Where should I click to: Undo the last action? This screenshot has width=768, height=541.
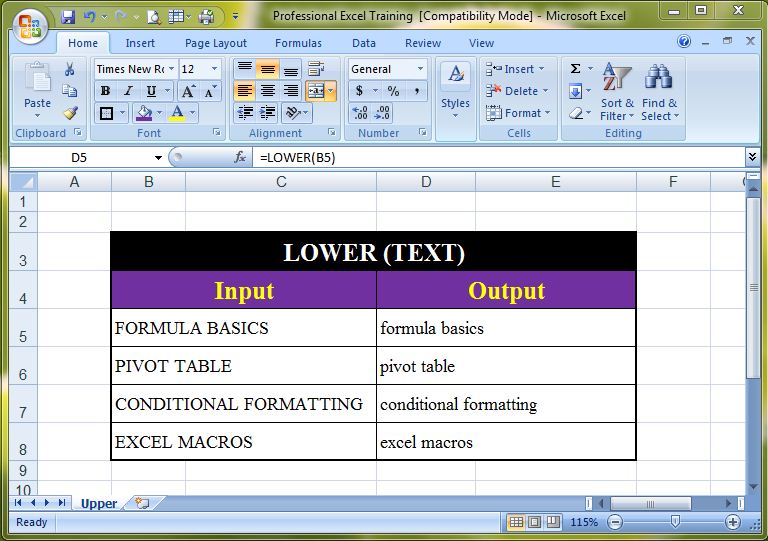(x=90, y=17)
